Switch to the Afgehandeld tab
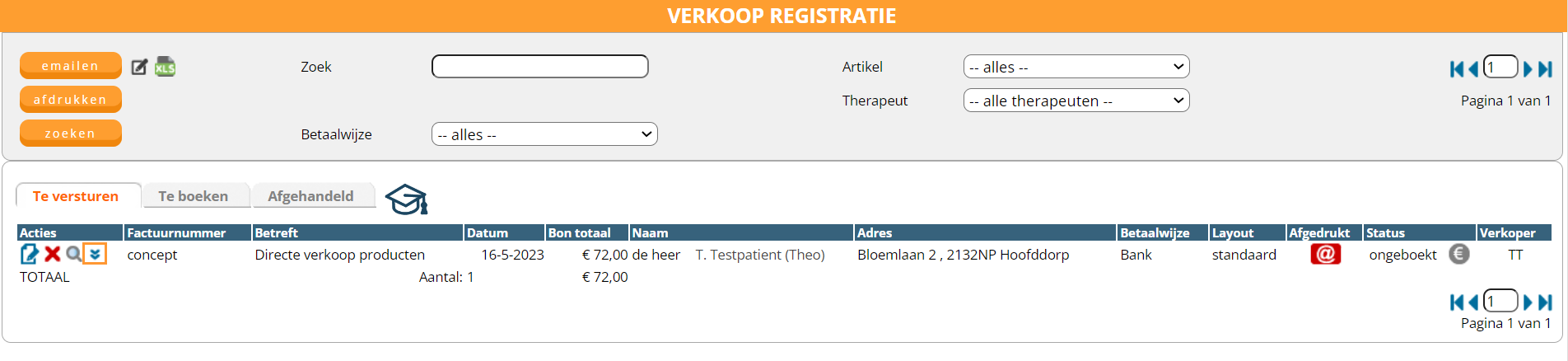This screenshot has height=361, width=1568. [310, 196]
